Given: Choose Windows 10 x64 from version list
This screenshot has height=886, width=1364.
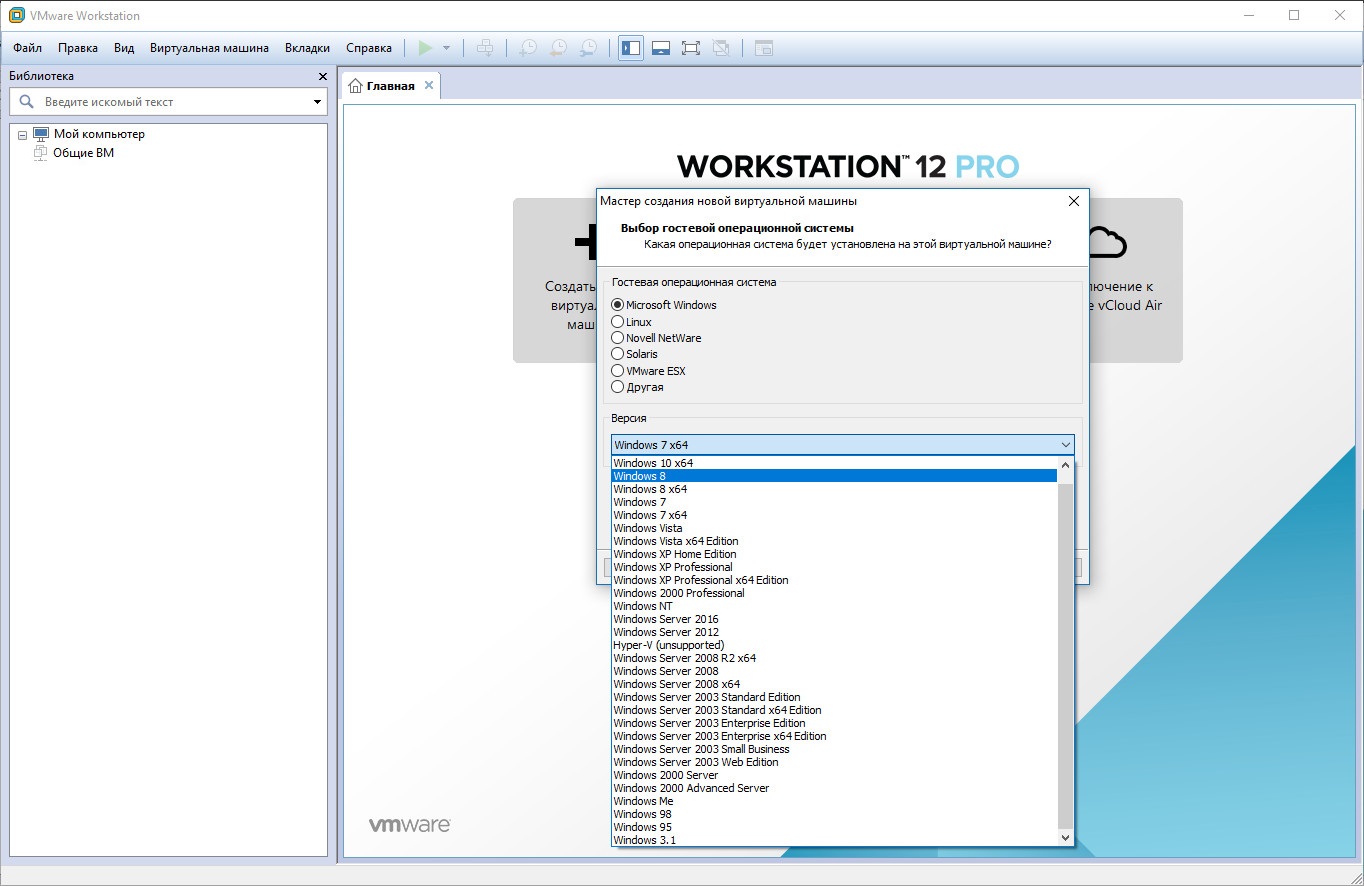Looking at the screenshot, I should 834,463.
